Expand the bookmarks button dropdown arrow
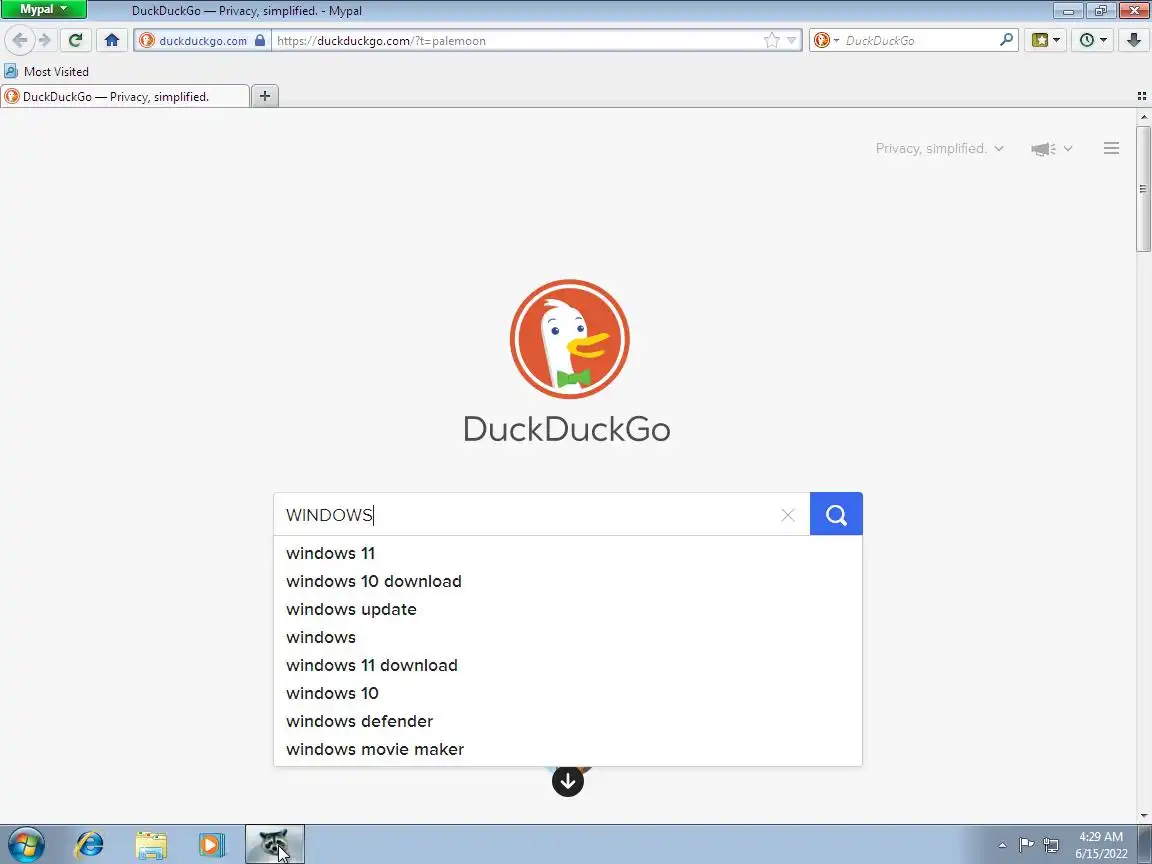This screenshot has width=1152, height=864. pyautogui.click(x=1056, y=40)
